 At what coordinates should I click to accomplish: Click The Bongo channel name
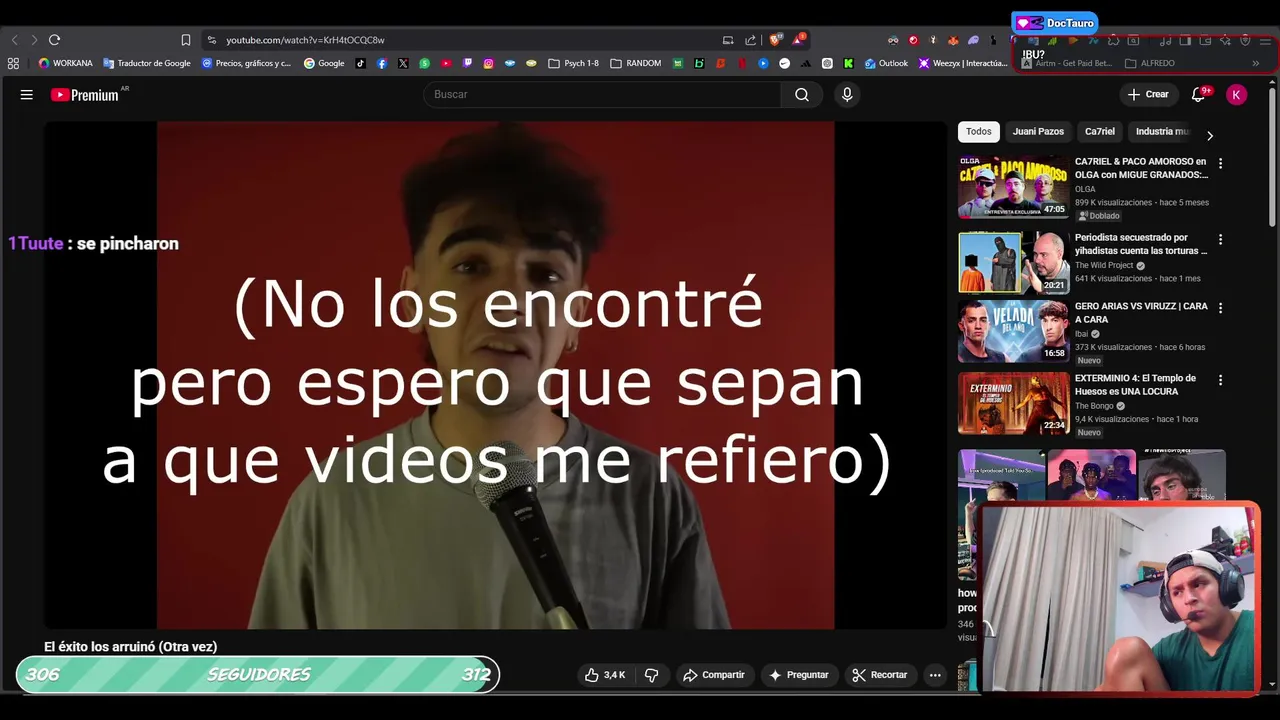point(1095,406)
